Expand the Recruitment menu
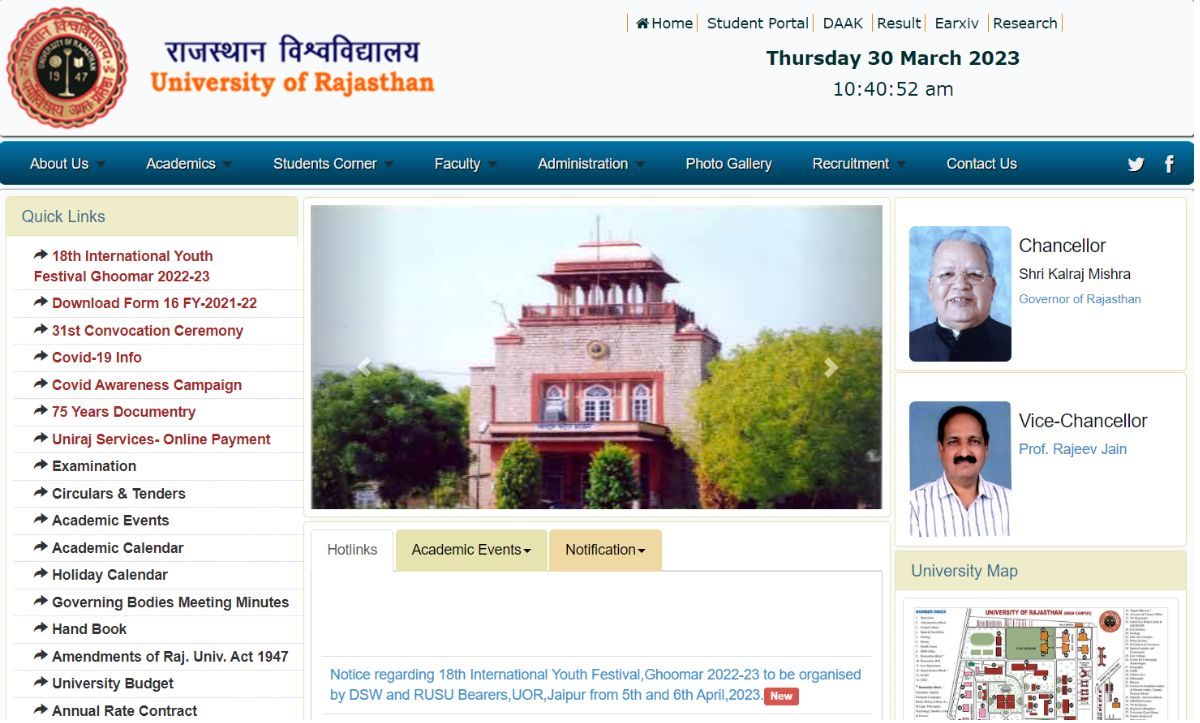 click(x=859, y=164)
